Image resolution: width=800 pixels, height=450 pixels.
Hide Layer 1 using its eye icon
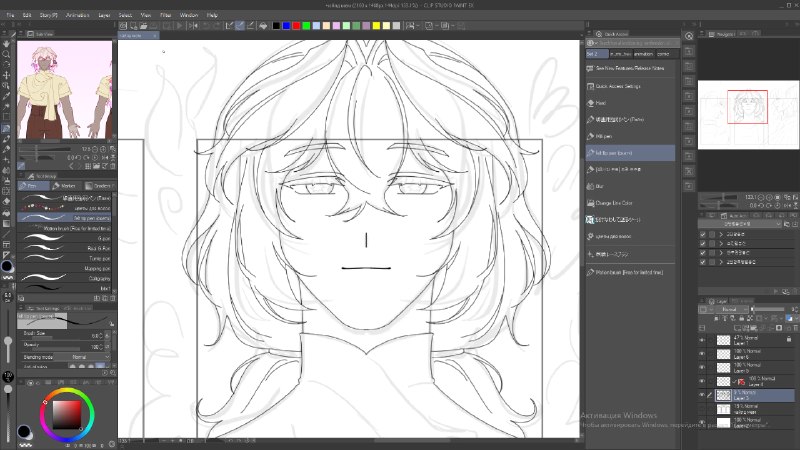(702, 340)
